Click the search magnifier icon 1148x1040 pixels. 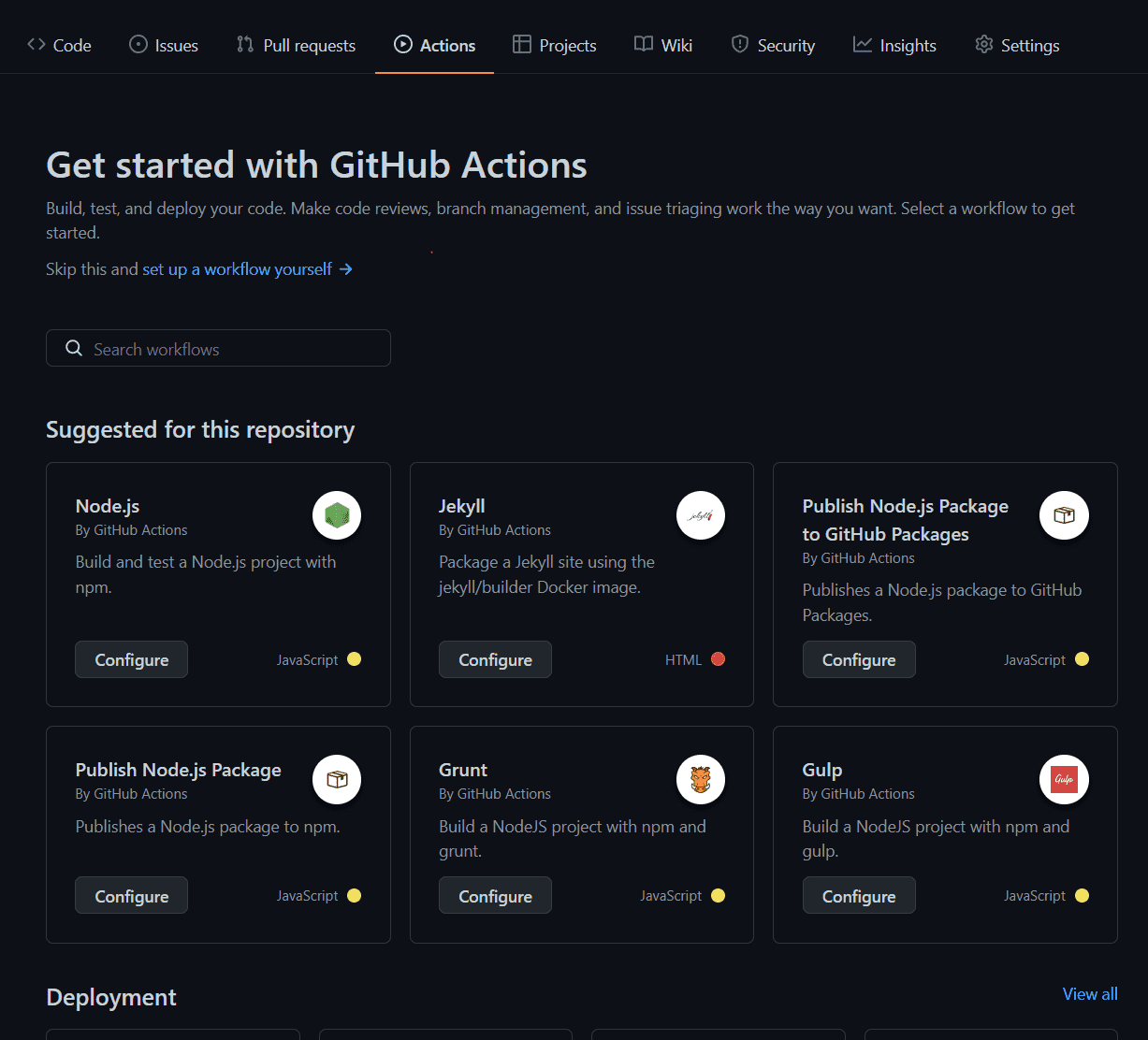coord(74,349)
